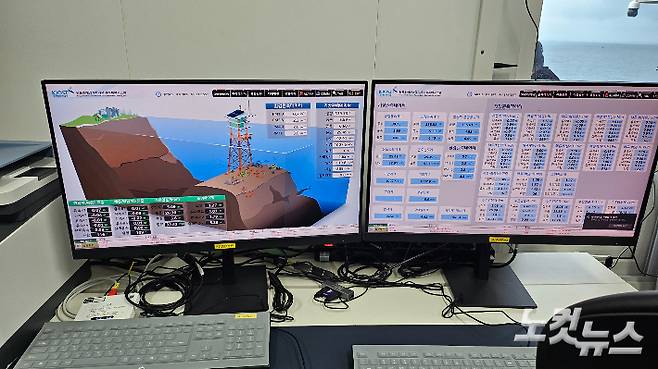Click the solar panel atop the tower graphic

[235, 114]
